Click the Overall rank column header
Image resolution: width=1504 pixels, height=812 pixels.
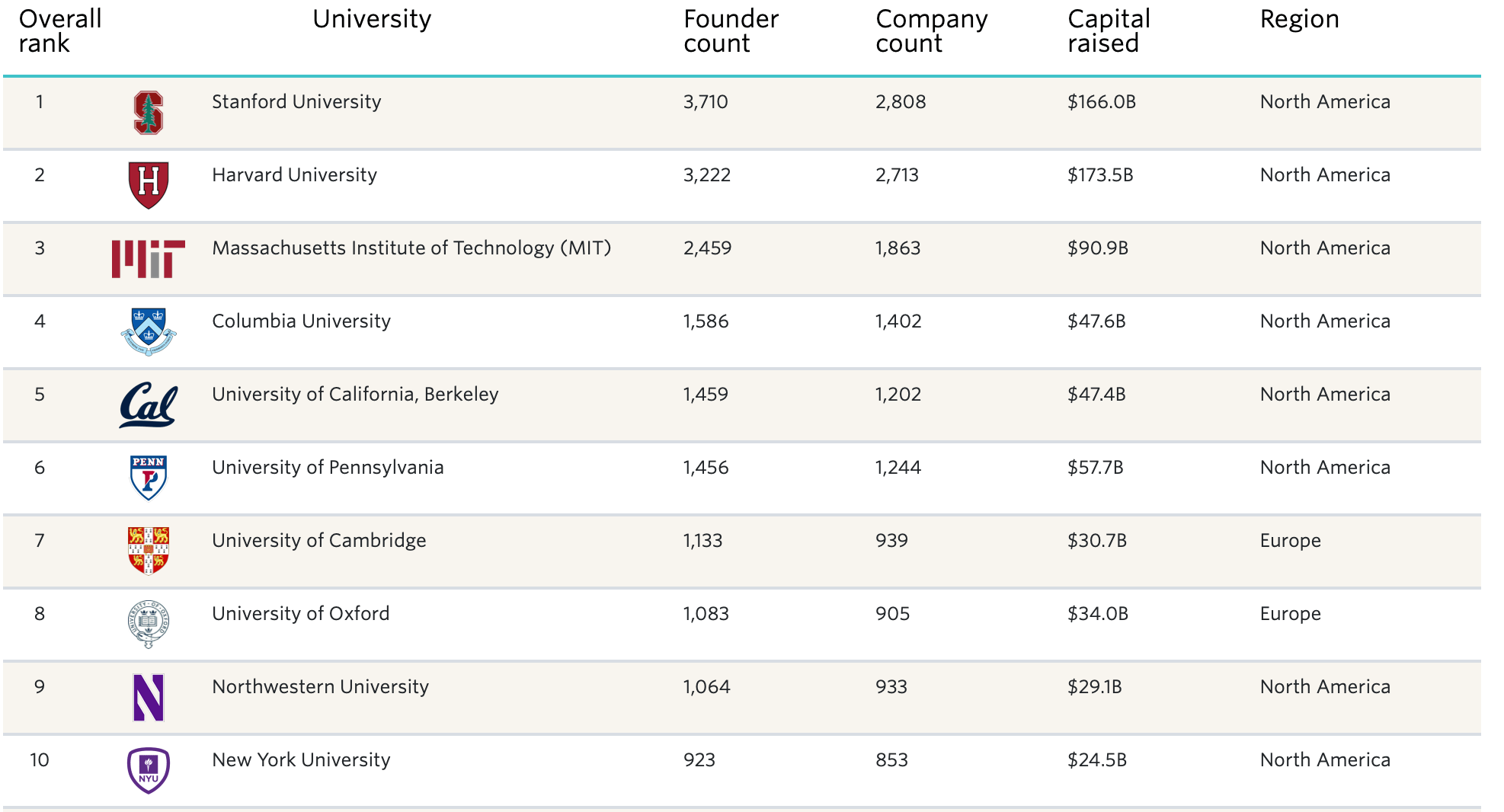pos(59,31)
